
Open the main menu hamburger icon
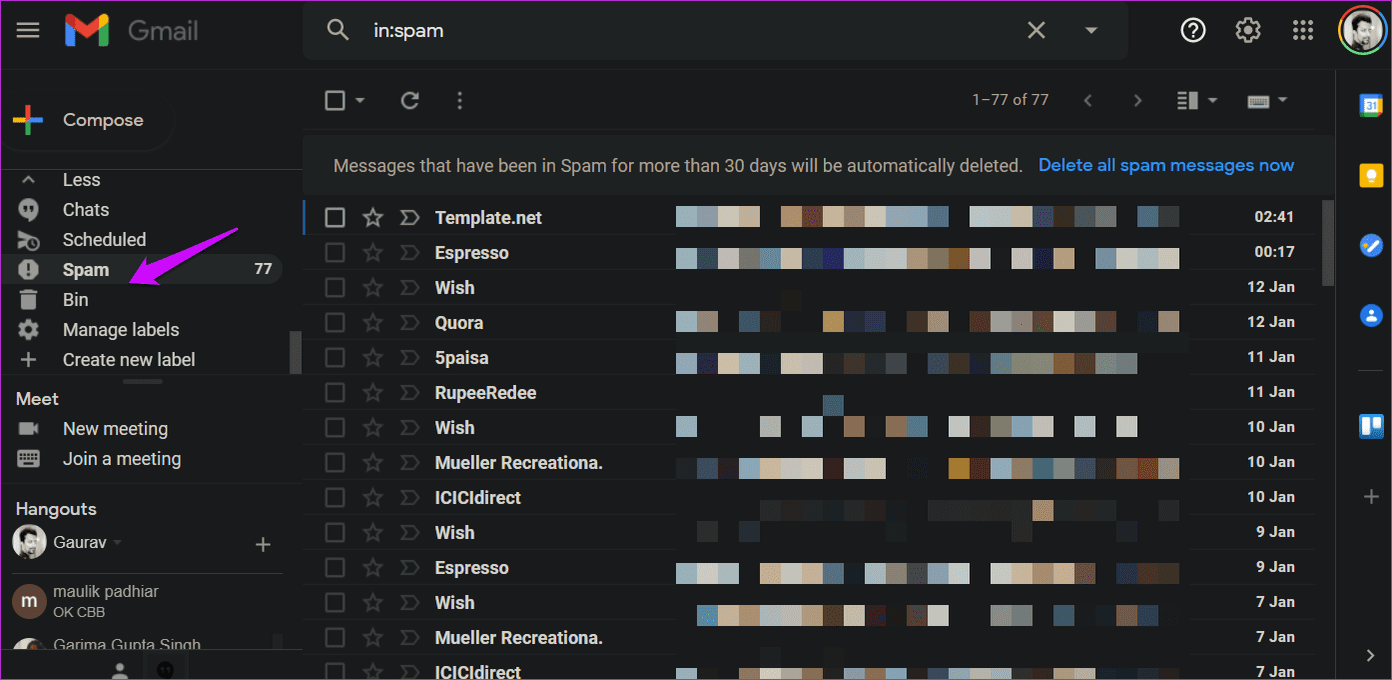point(28,30)
